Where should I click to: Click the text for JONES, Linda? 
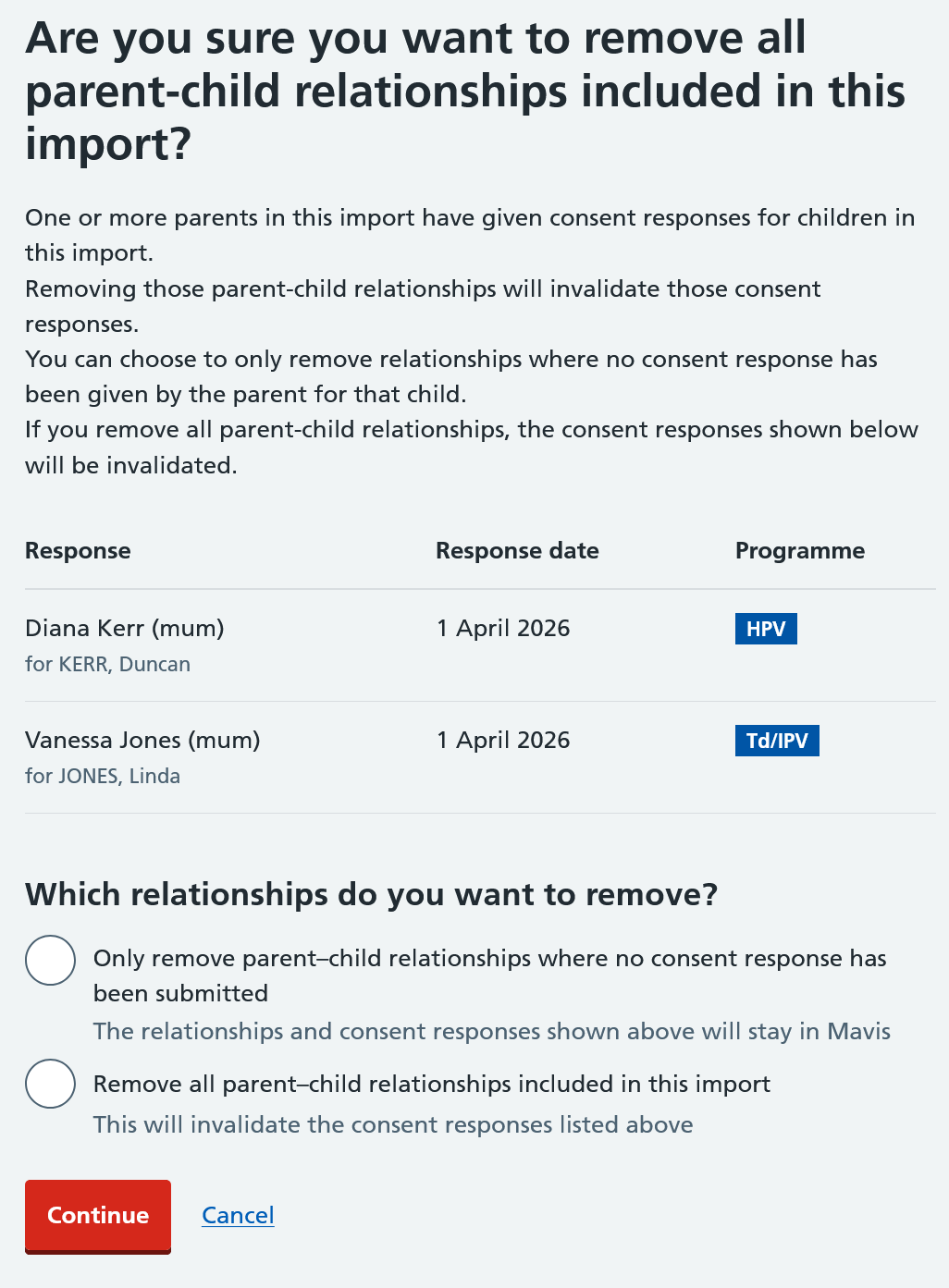[103, 776]
